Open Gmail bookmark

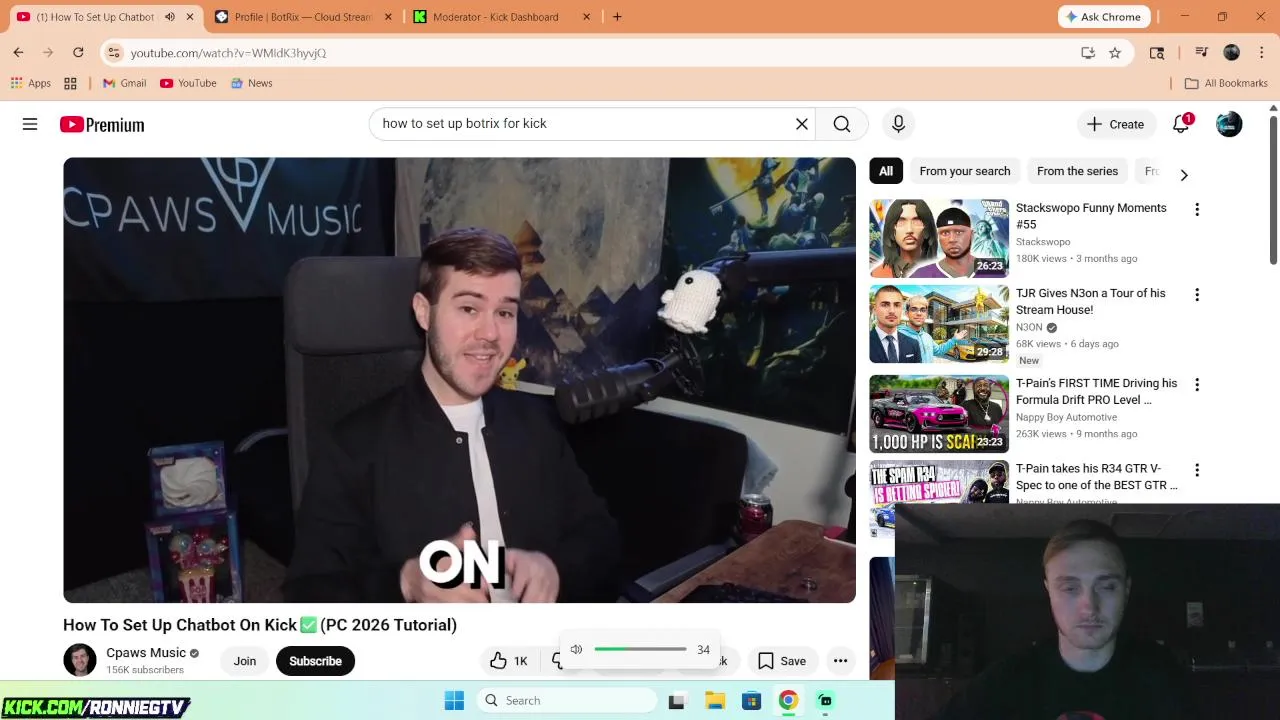(x=124, y=83)
